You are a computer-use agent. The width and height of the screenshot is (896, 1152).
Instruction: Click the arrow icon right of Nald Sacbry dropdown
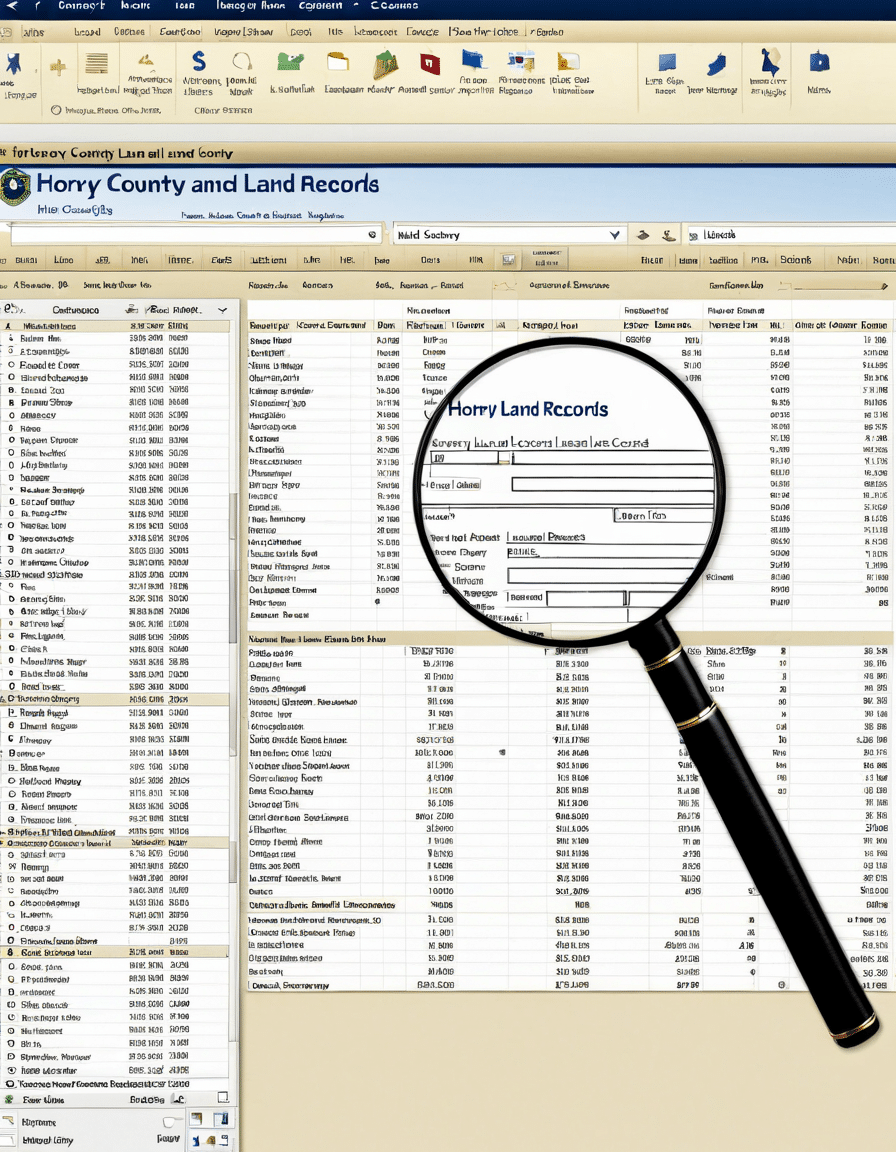(x=643, y=235)
